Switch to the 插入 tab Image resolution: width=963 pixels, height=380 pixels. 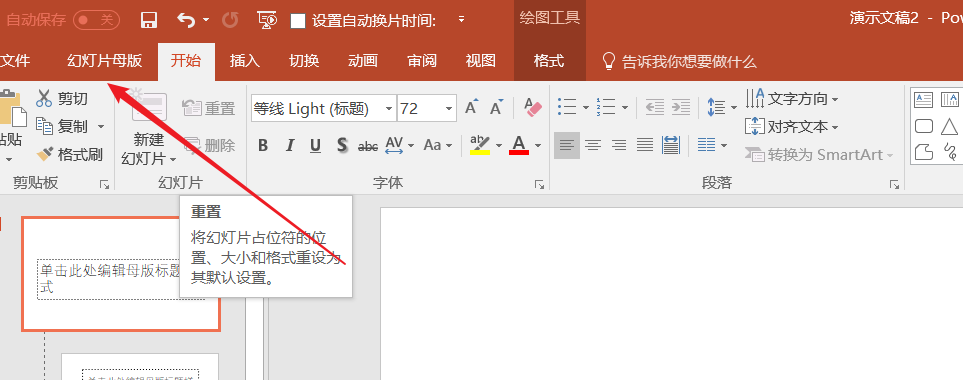[245, 61]
